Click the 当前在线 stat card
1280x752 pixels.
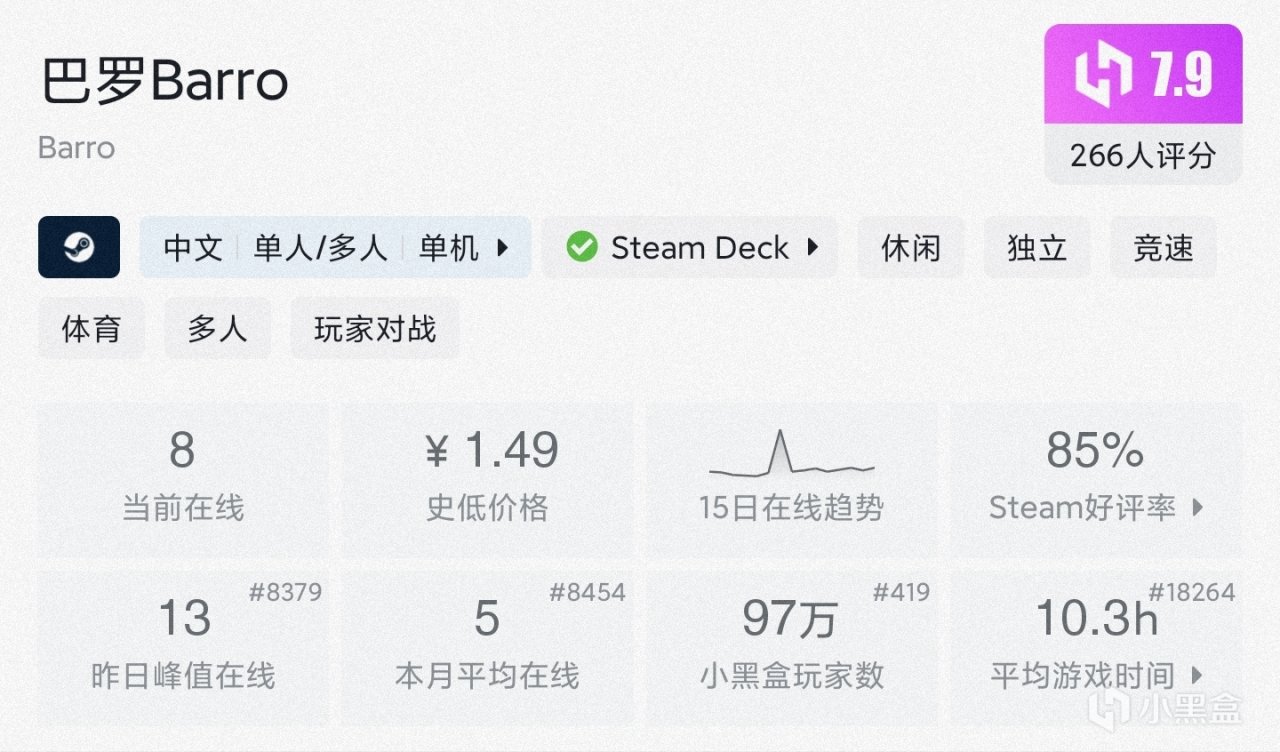pyautogui.click(x=183, y=480)
